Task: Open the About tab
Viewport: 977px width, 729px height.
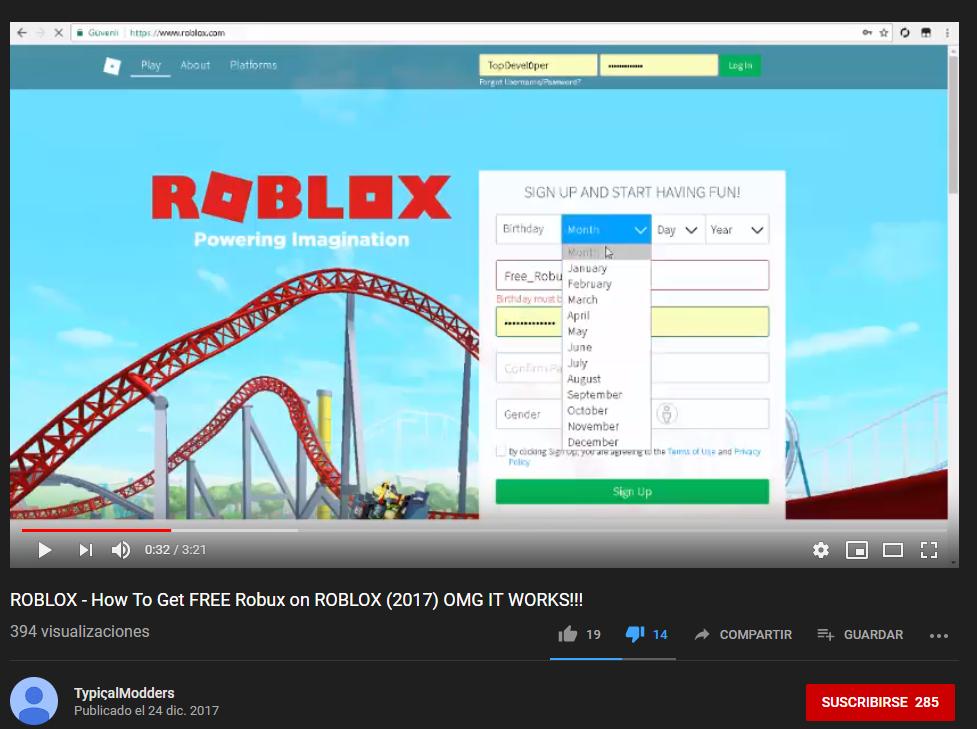Action: point(195,65)
